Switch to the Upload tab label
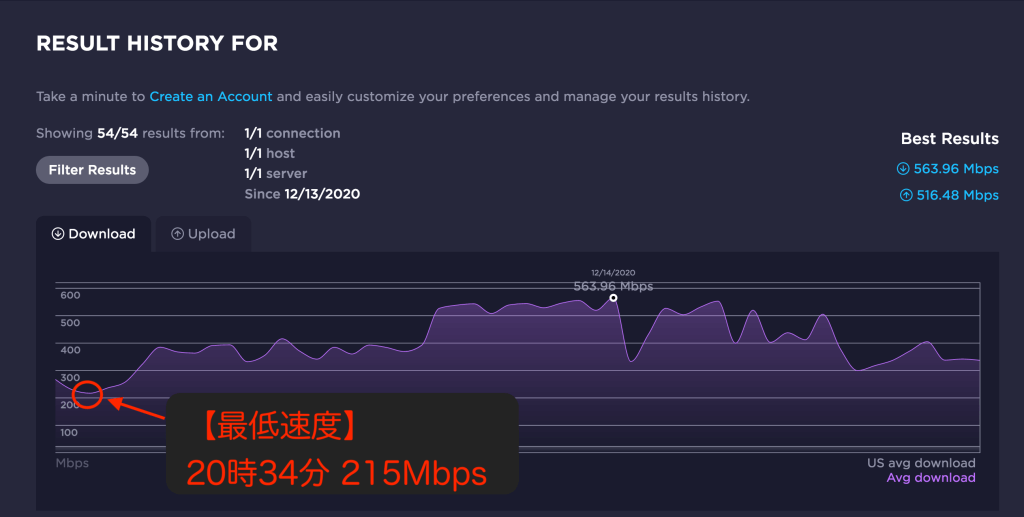Image resolution: width=1024 pixels, height=517 pixels. click(x=211, y=234)
